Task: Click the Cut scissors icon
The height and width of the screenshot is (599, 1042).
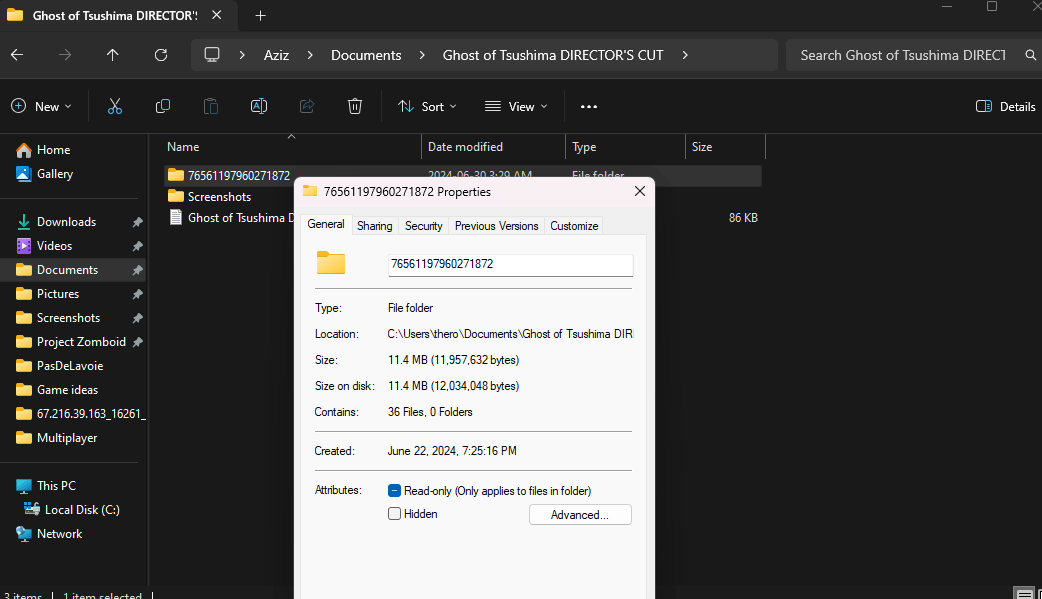Action: pos(115,106)
